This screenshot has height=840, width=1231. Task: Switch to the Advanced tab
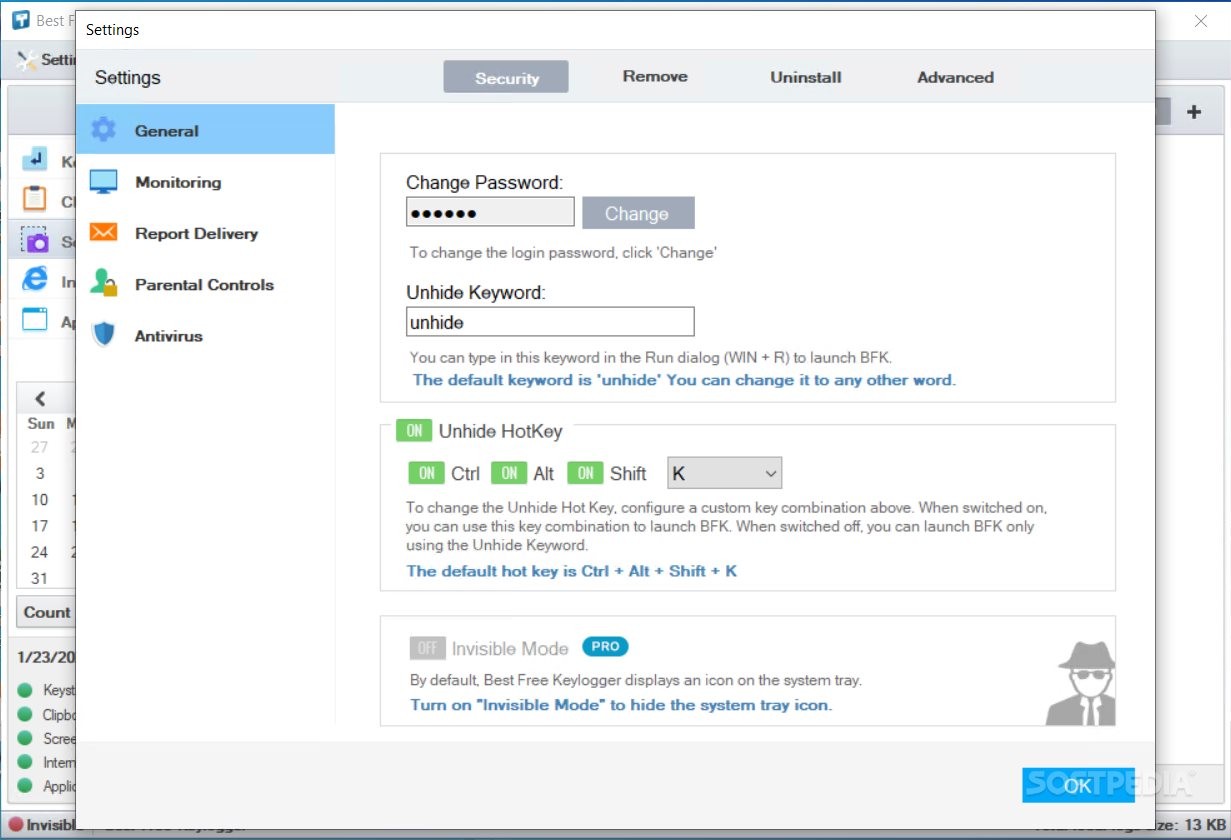(x=955, y=77)
